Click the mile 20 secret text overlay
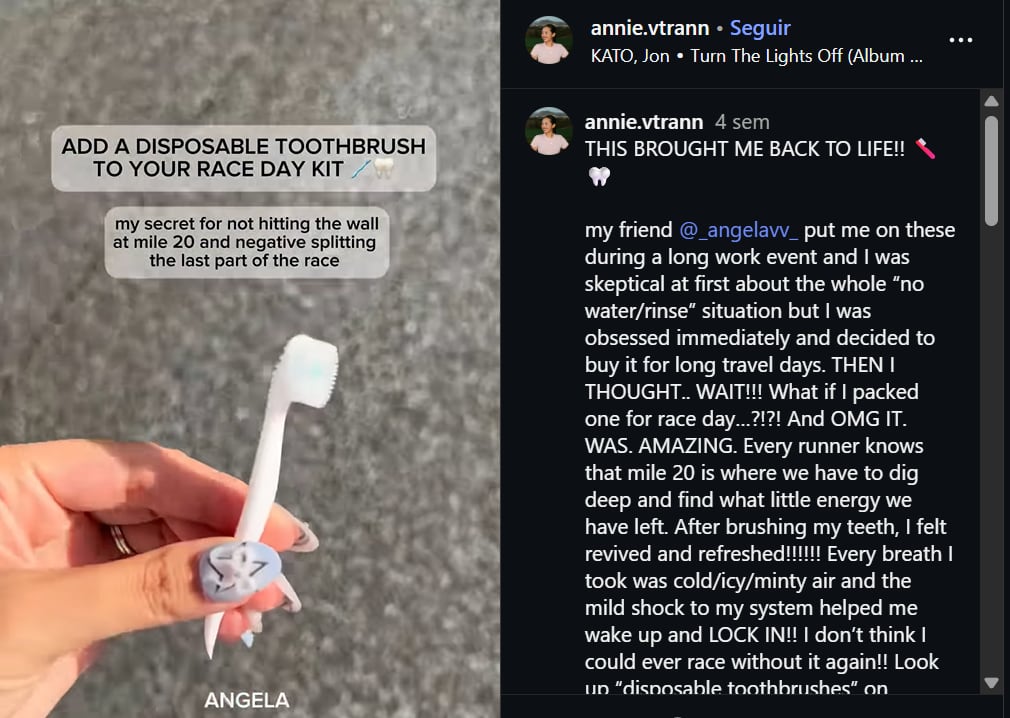Viewport: 1010px width, 718px height. click(x=246, y=242)
